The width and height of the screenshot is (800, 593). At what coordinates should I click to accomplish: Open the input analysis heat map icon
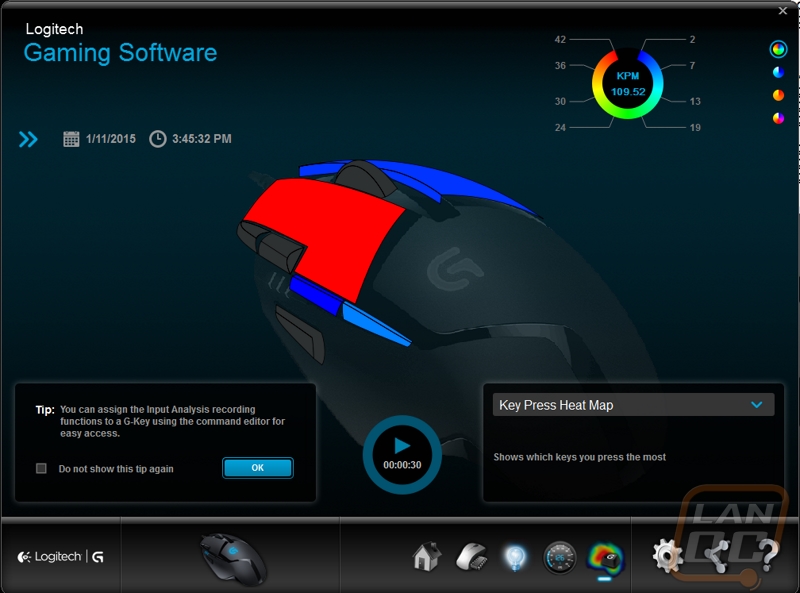tap(605, 559)
